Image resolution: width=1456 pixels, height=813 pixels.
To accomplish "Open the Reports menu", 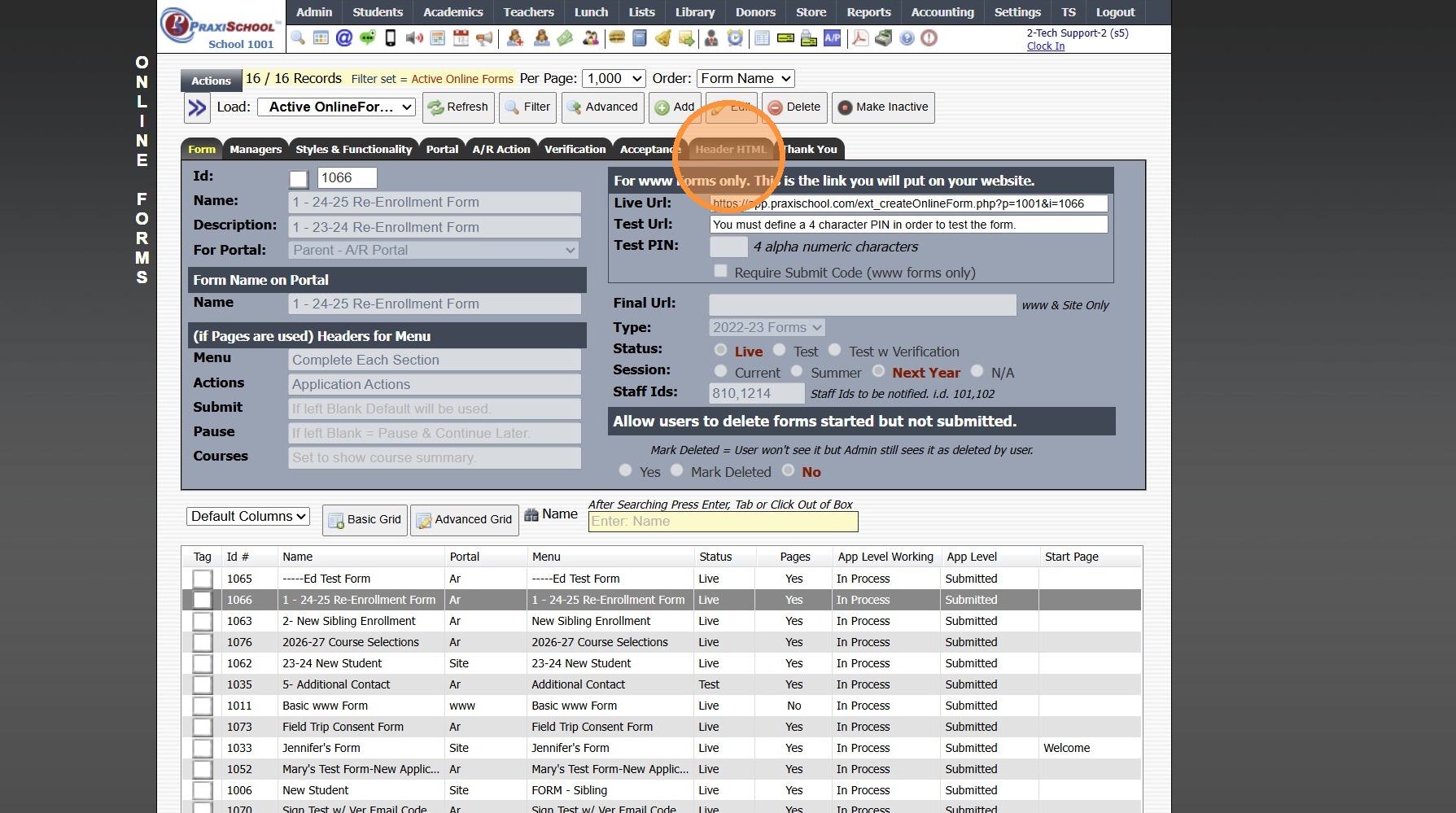I will (868, 12).
